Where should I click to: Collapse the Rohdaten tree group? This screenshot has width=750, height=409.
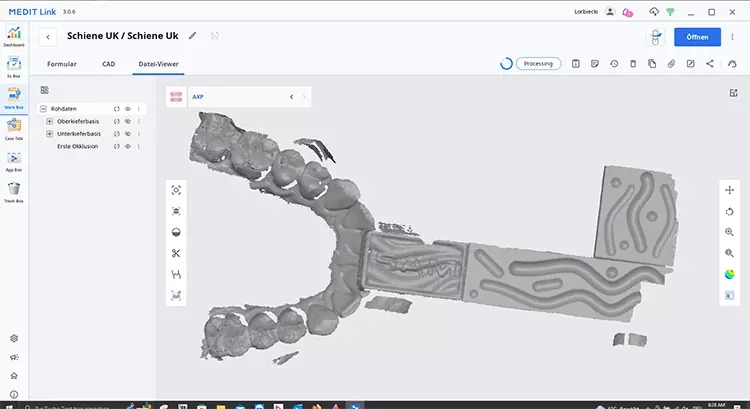43,109
